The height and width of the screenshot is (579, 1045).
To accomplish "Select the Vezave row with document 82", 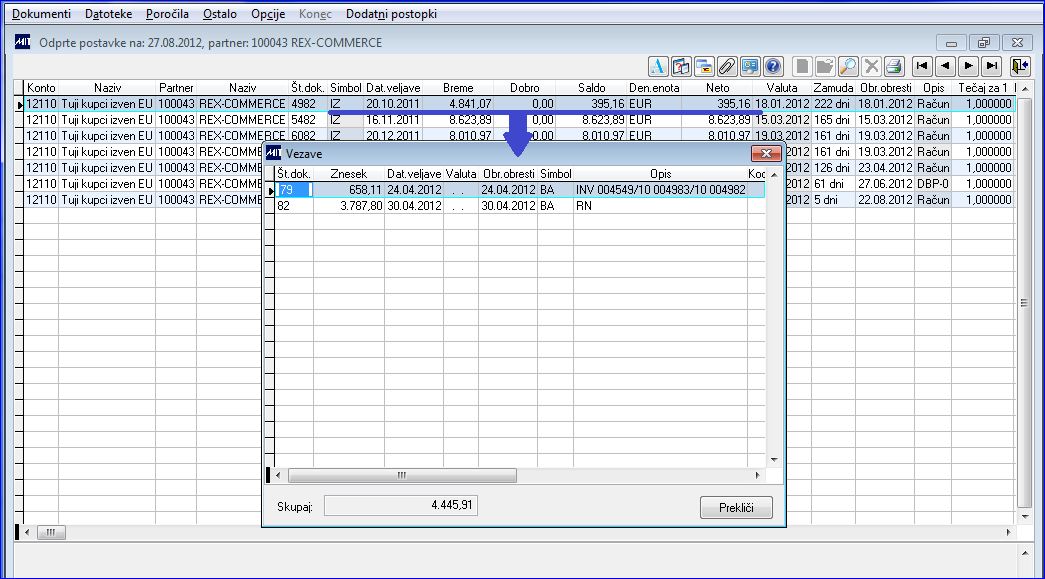I will tap(511, 206).
